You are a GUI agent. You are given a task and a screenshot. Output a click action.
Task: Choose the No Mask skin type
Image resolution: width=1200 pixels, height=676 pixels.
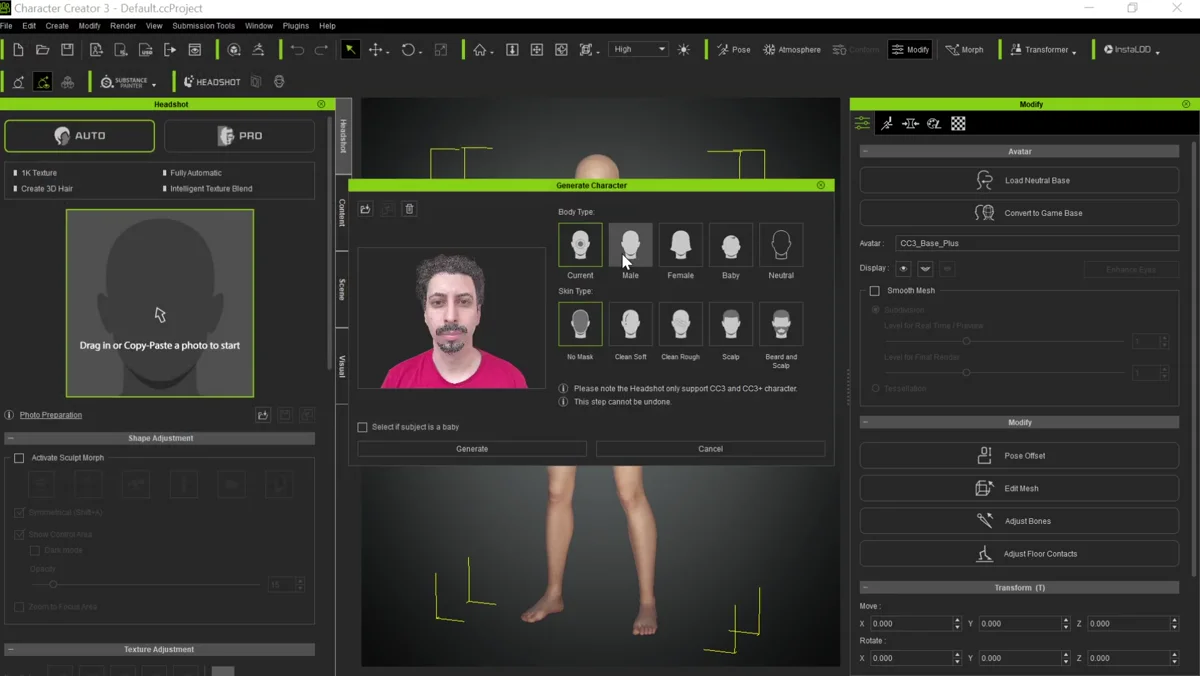(580, 324)
